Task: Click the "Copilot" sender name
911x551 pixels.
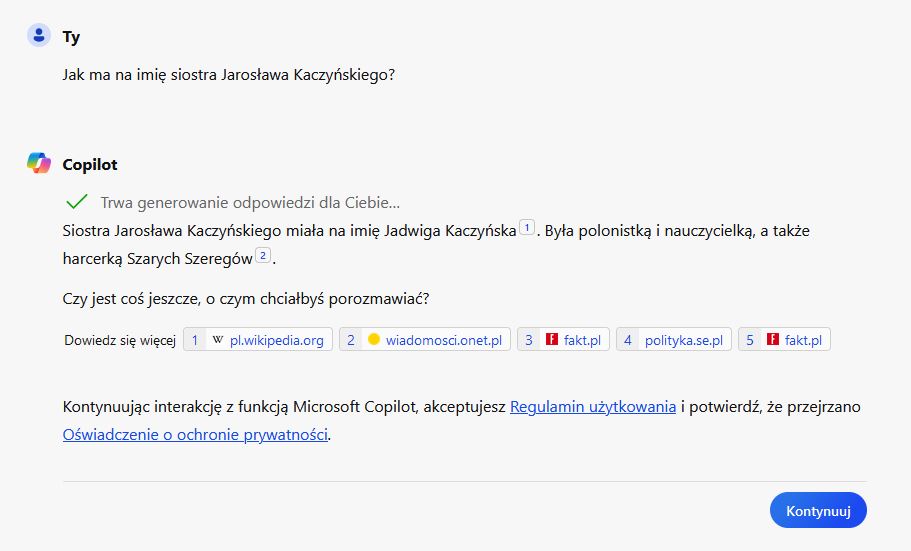Action: [90, 165]
